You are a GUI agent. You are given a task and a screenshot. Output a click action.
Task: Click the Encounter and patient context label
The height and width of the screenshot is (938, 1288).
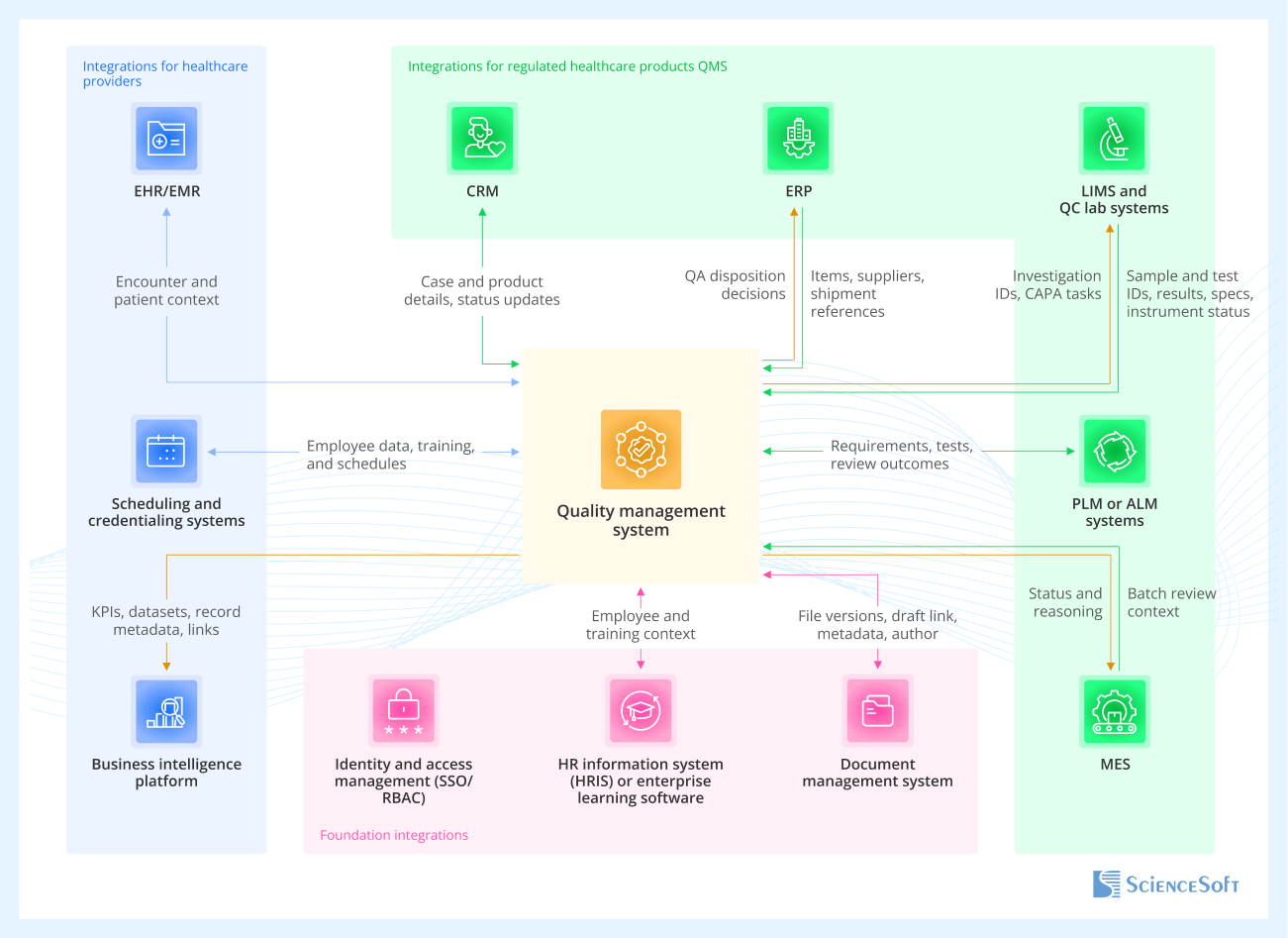pos(165,290)
